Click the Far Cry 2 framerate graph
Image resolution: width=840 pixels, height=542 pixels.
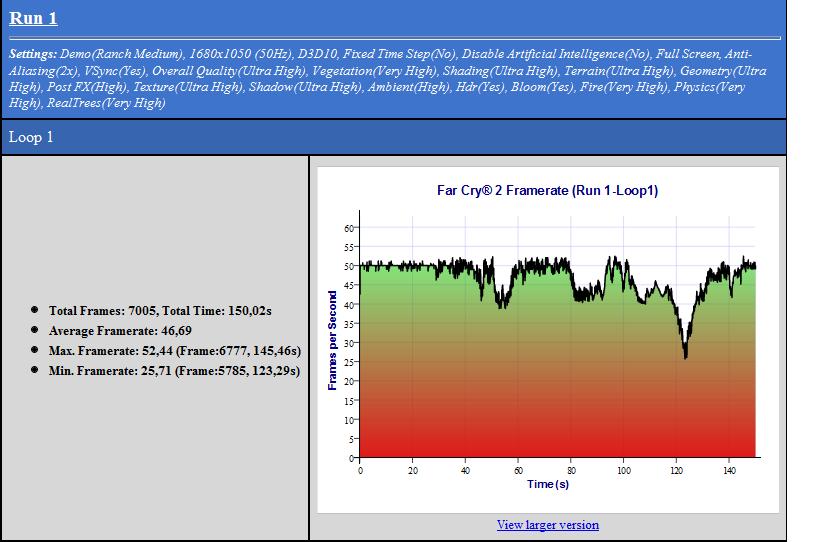click(548, 340)
